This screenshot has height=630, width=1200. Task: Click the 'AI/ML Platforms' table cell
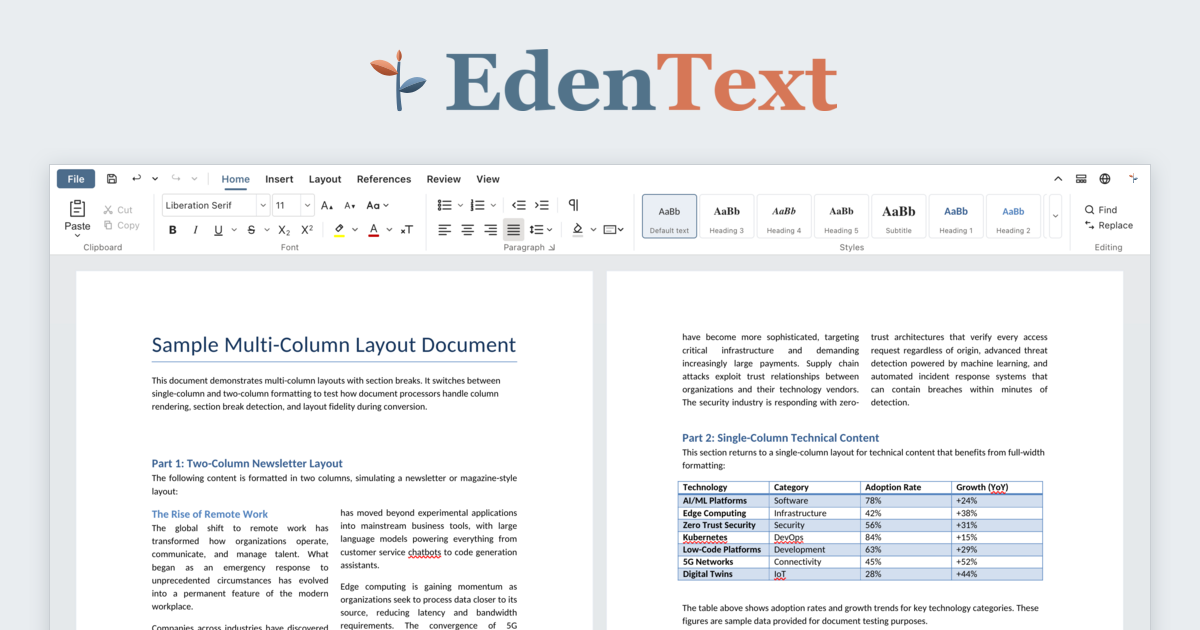tap(724, 501)
